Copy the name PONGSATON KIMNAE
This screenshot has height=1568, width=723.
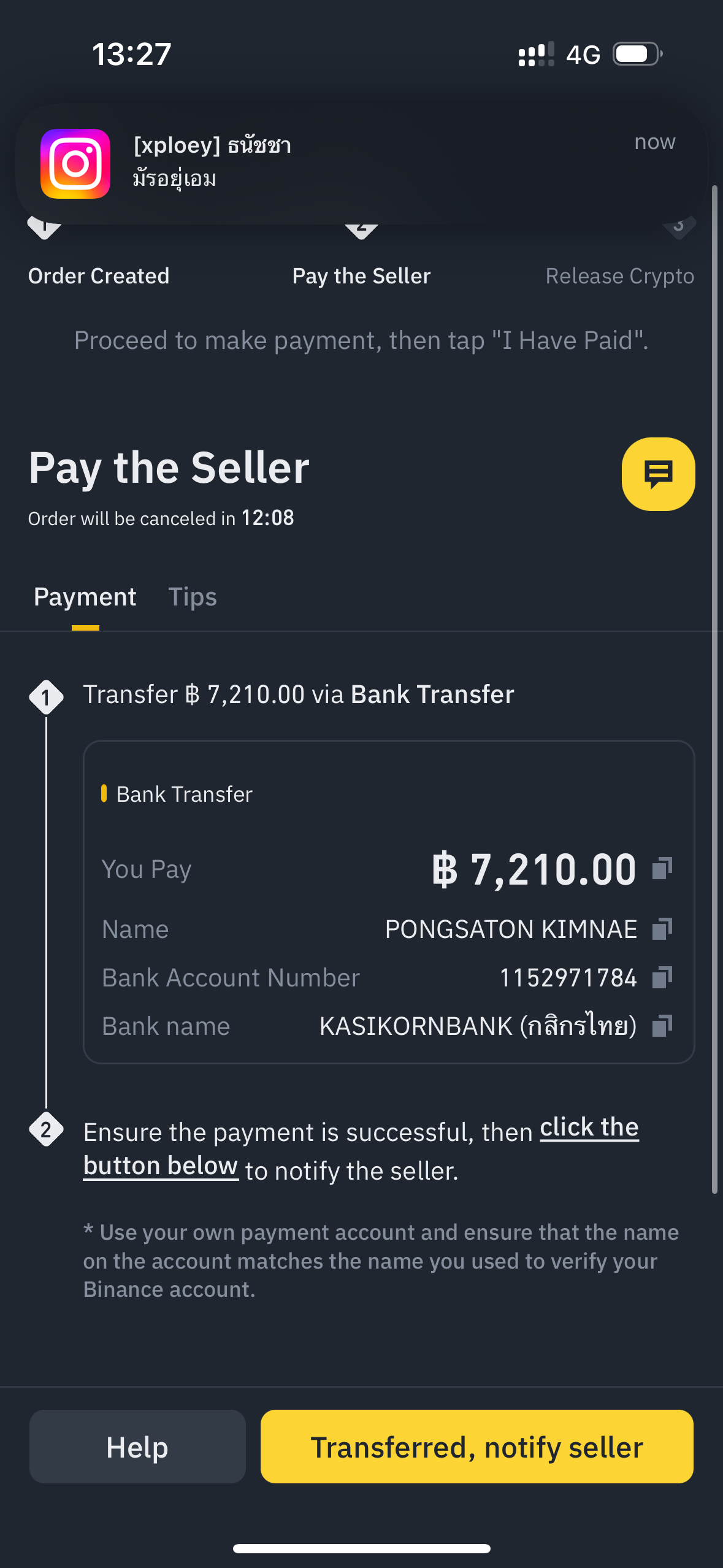tap(662, 928)
